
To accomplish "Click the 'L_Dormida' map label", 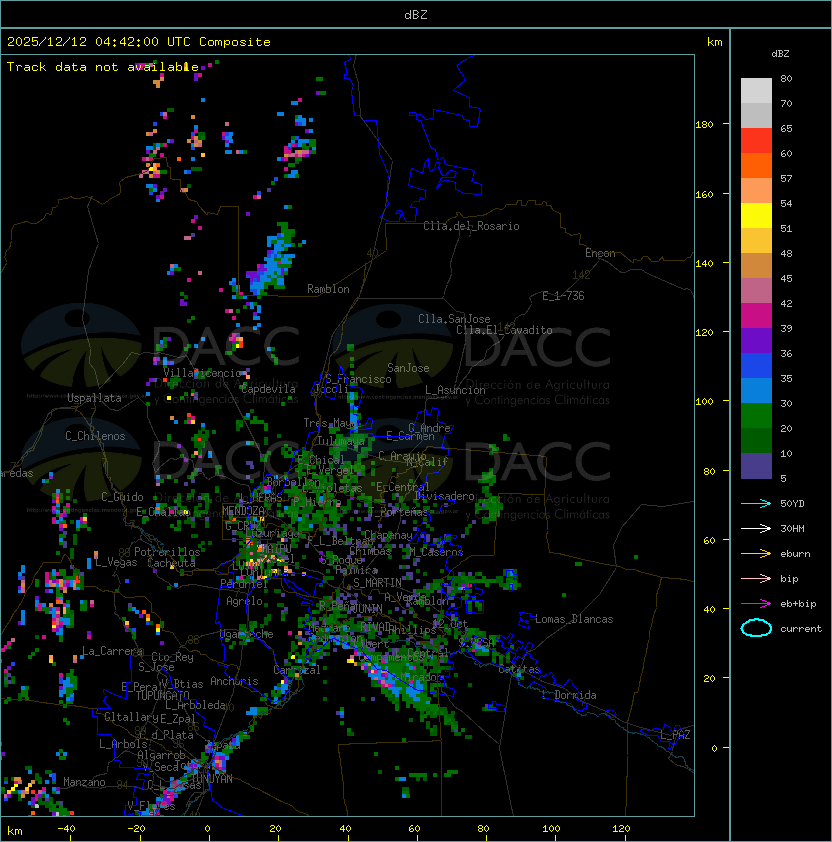I will 569,695.
